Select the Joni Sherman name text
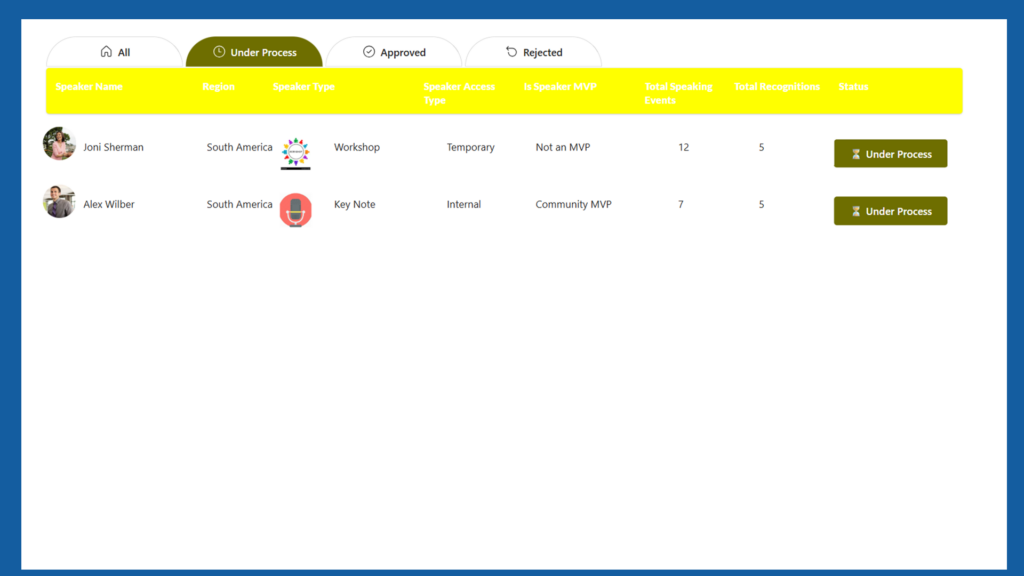Screen dimensions: 1024x576 [113, 147]
